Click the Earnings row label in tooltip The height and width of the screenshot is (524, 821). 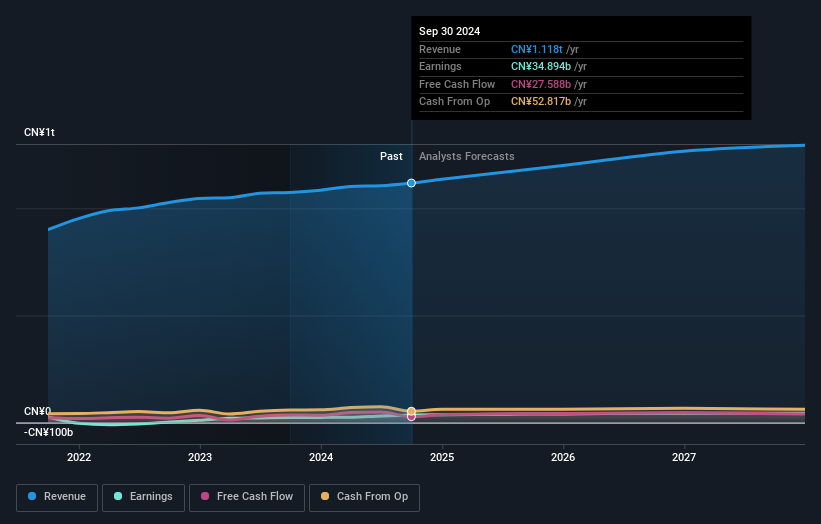(x=440, y=66)
